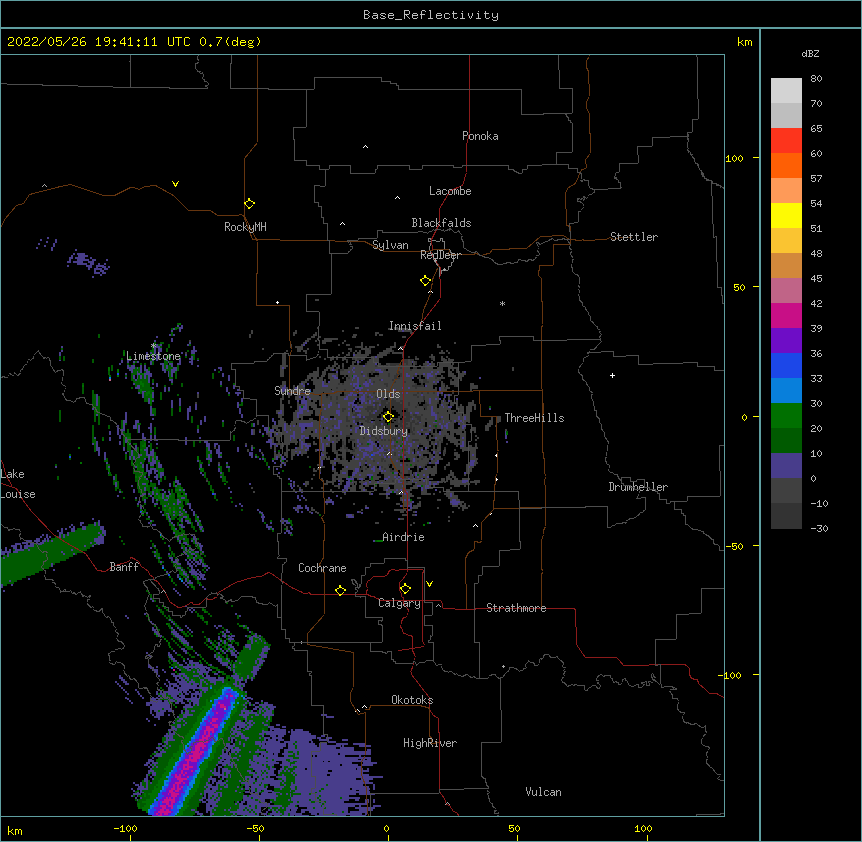Pick the blue 36-33 dBZ legend swatch
This screenshot has width=862, height=842.
[x=786, y=365]
